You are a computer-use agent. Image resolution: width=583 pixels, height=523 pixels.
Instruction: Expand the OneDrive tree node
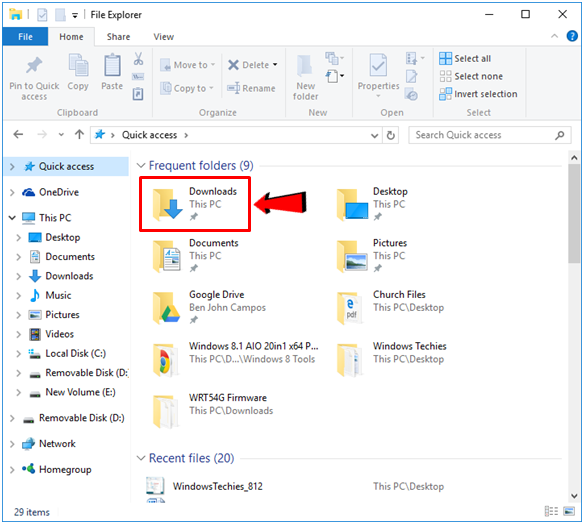[12, 192]
